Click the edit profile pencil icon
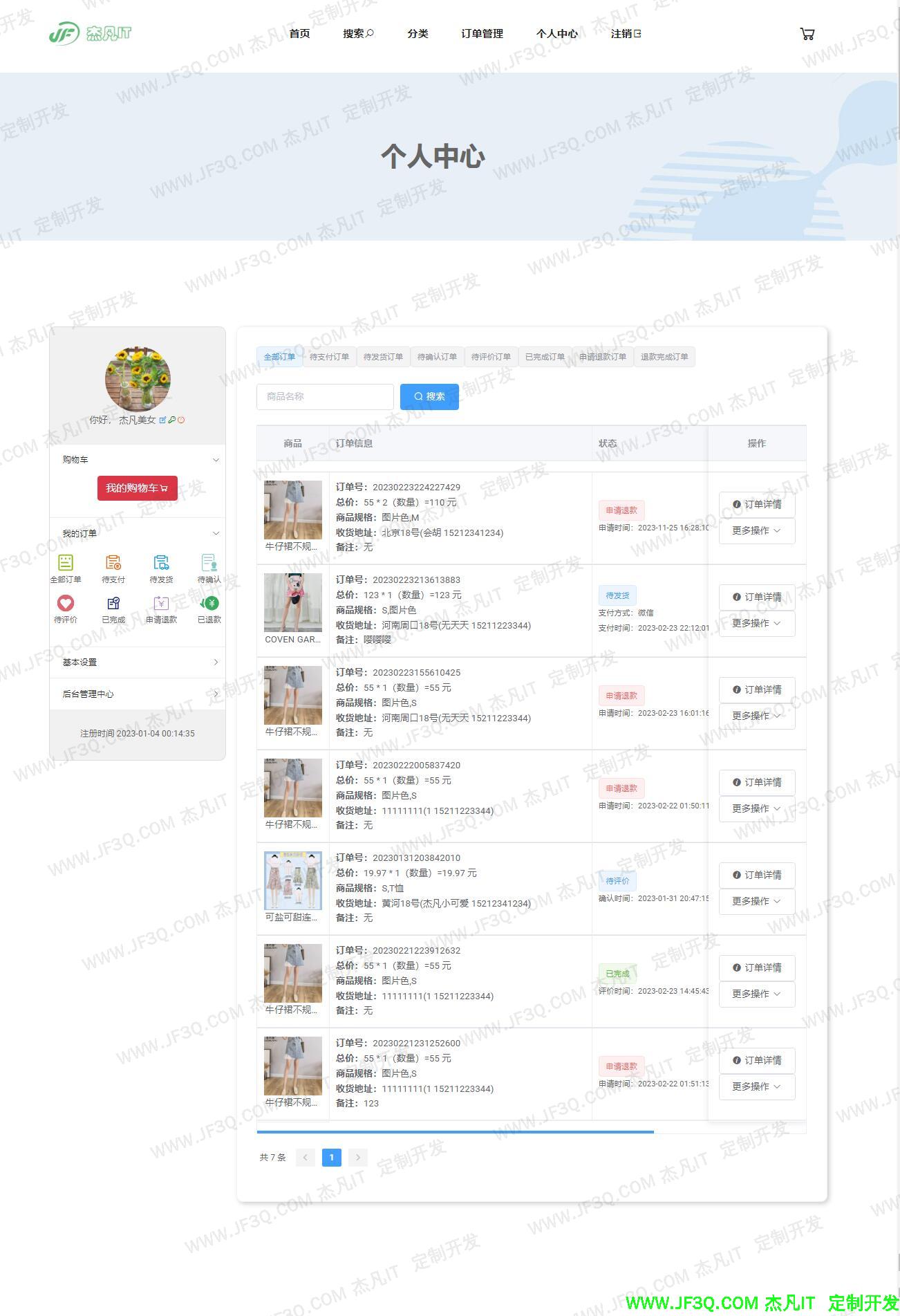900x1316 pixels. [x=162, y=420]
